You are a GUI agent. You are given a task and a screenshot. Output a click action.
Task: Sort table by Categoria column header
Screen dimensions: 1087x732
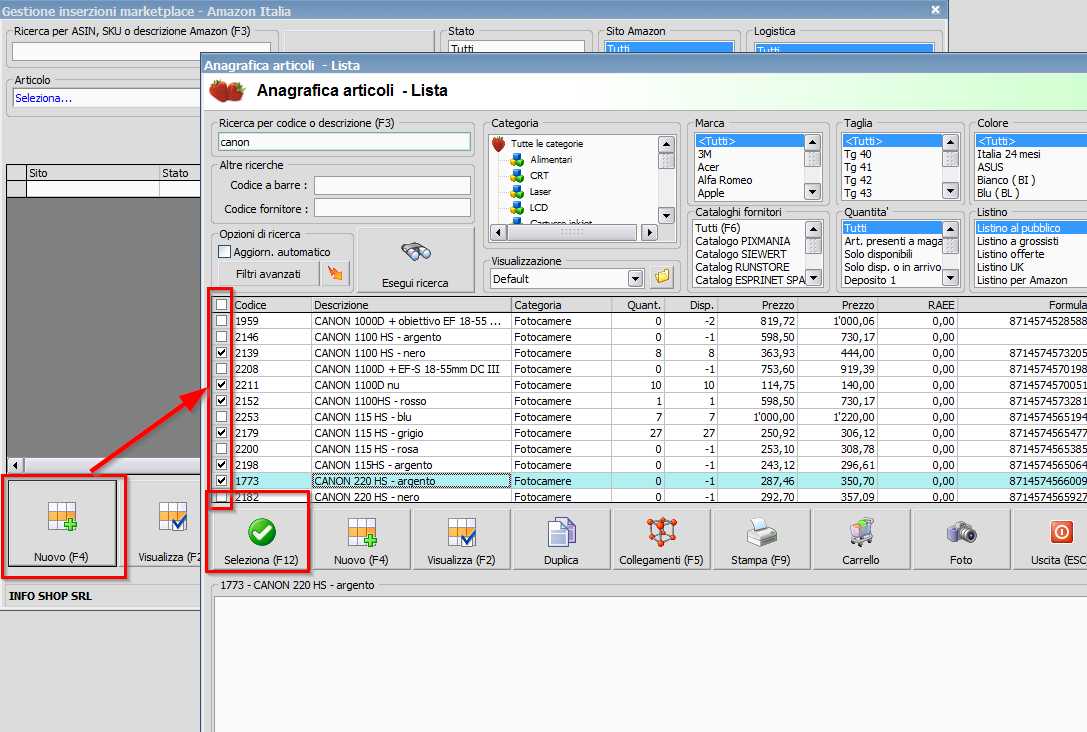pos(562,304)
